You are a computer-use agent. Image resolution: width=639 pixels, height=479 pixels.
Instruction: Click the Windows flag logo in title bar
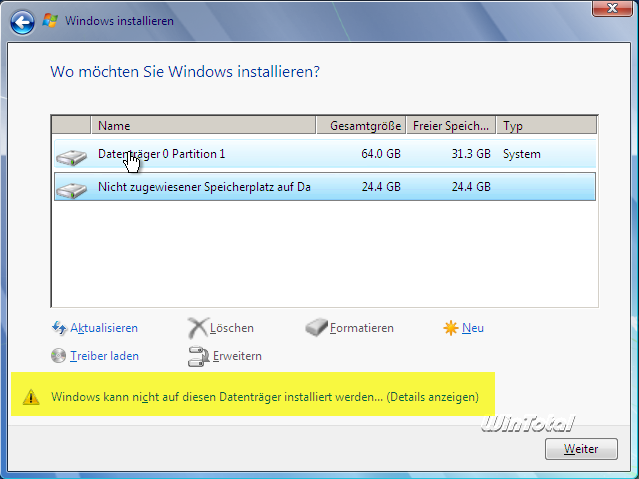(x=50, y=20)
